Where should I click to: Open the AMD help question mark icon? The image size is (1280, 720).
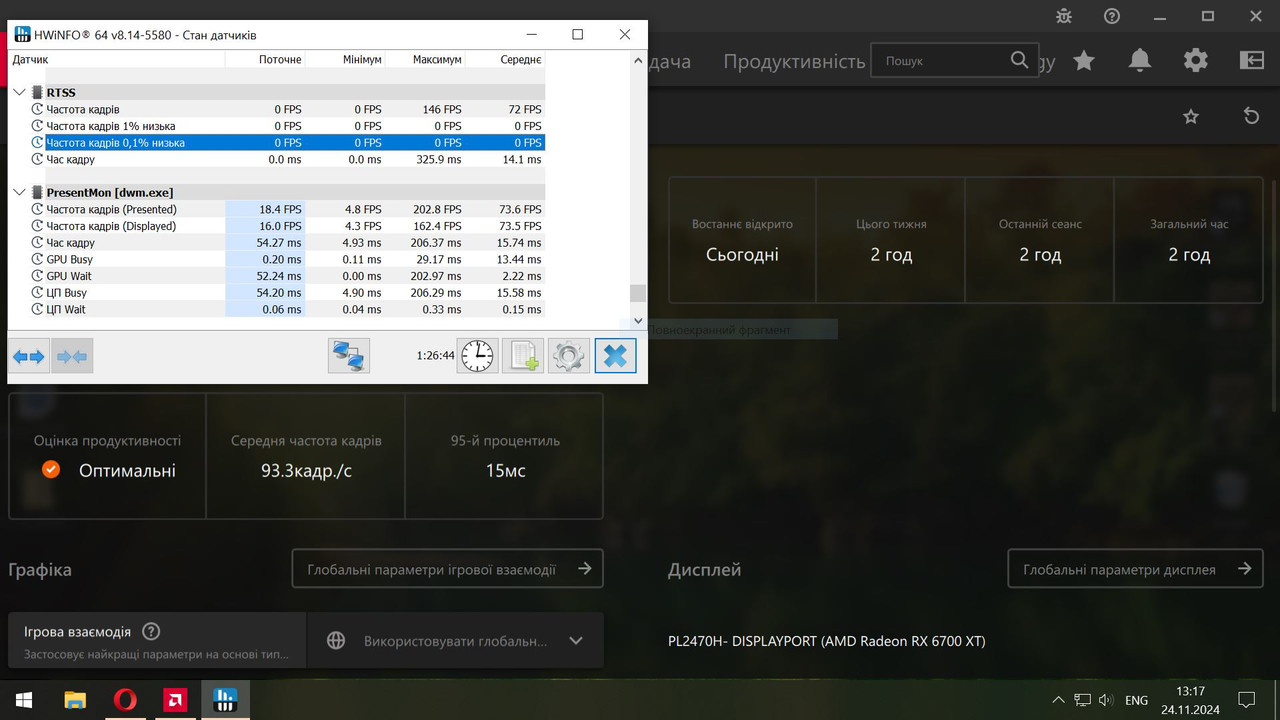[1112, 16]
